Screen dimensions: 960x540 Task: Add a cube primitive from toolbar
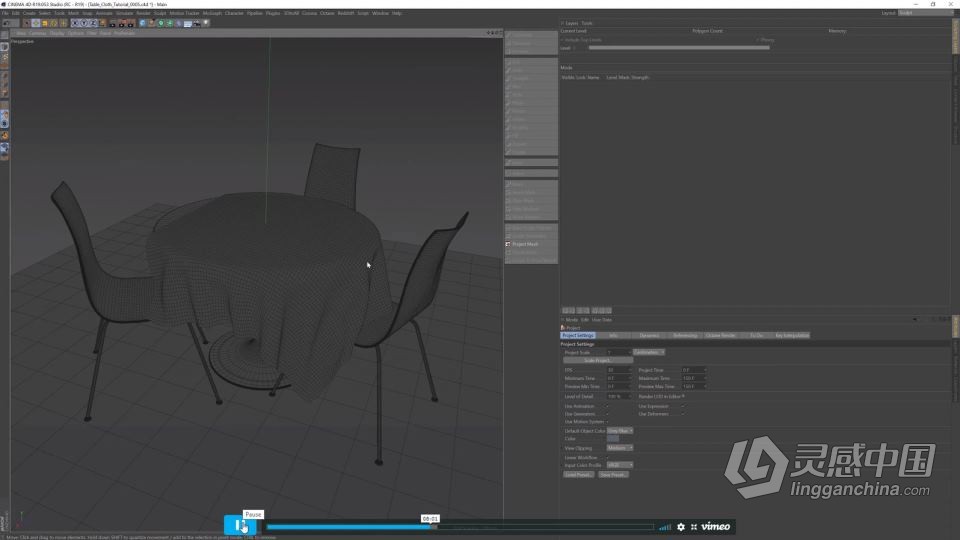pyautogui.click(x=142, y=23)
